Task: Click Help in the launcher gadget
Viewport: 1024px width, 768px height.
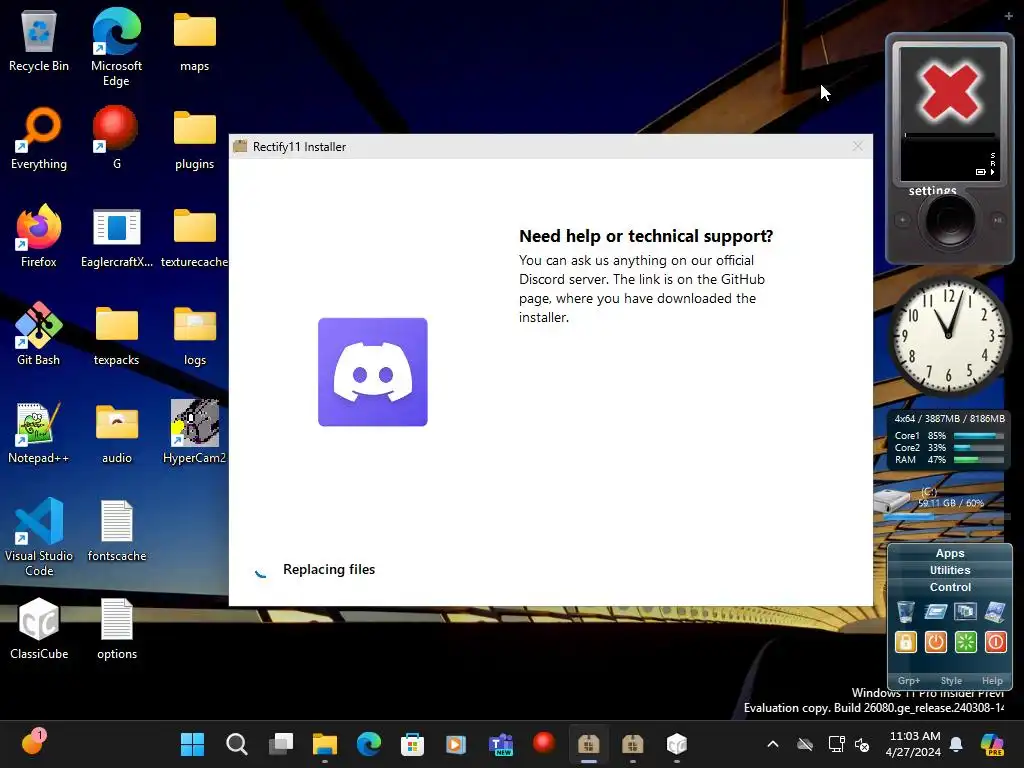Action: 992,680
